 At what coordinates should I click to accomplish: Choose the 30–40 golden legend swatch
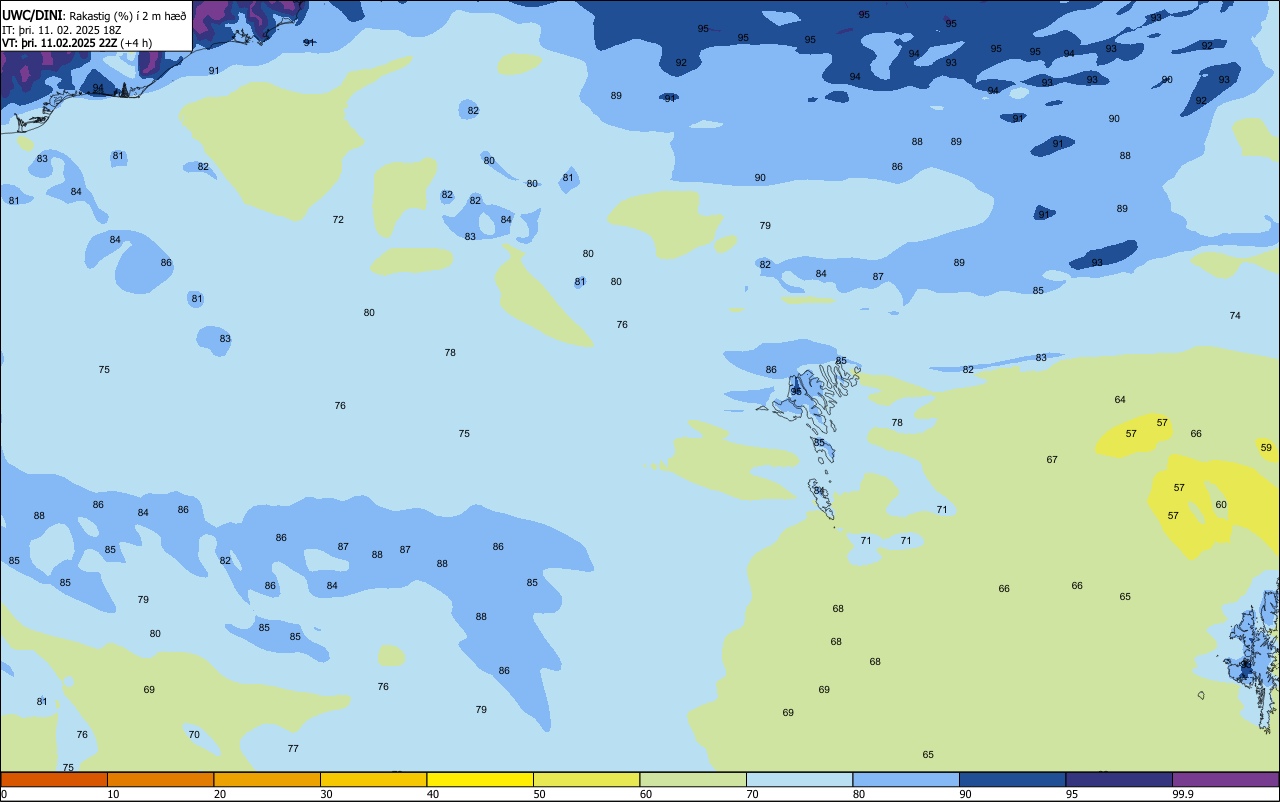click(x=373, y=779)
